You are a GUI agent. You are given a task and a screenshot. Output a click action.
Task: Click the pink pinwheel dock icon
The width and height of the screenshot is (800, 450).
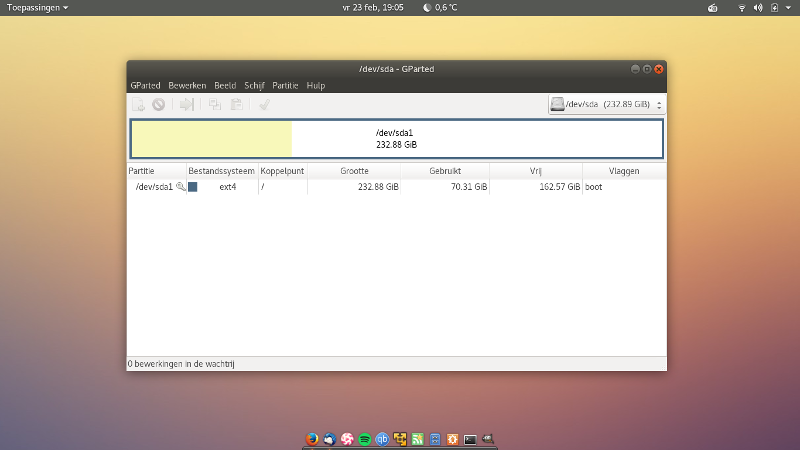coord(347,439)
